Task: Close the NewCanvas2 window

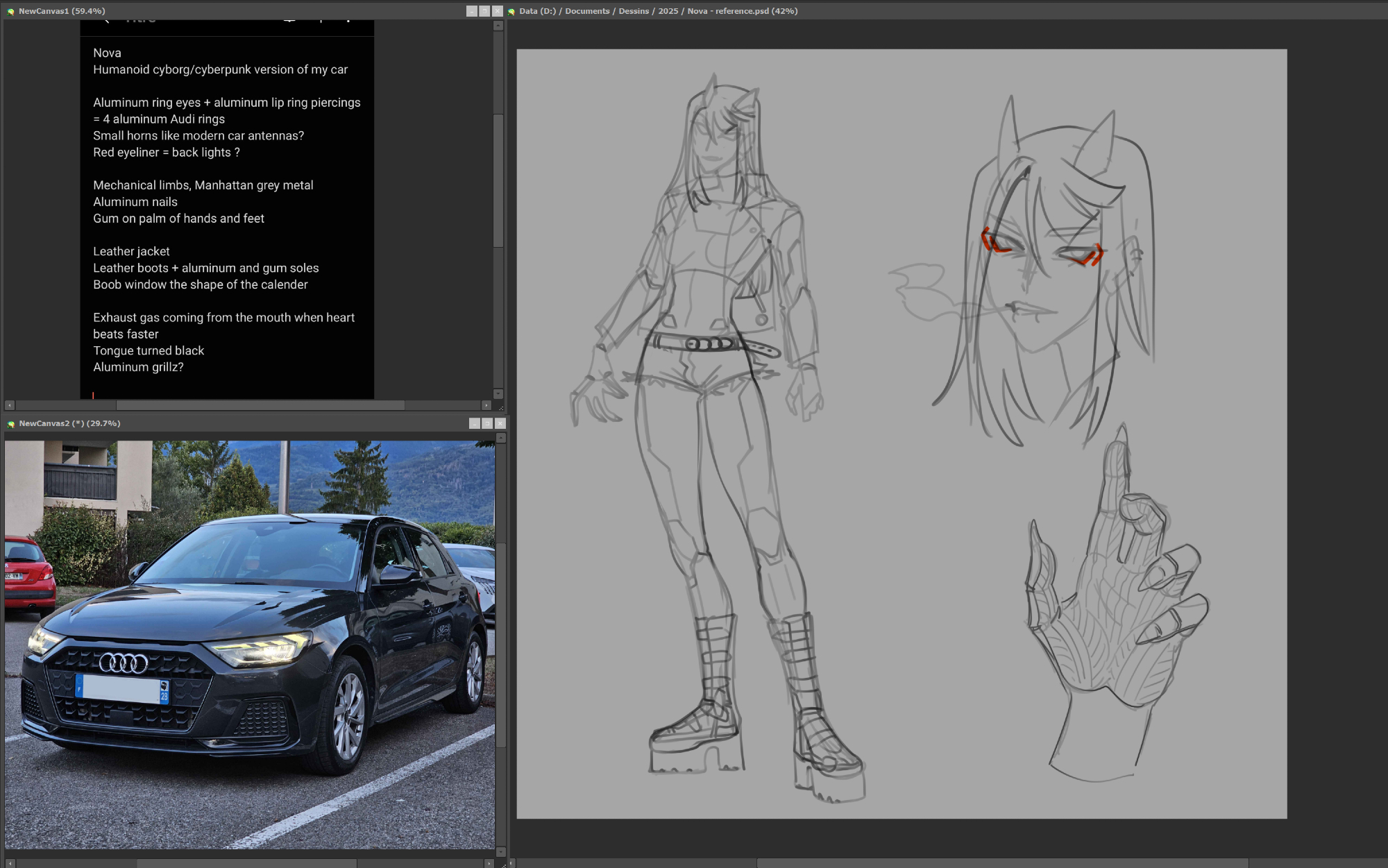Action: (500, 423)
